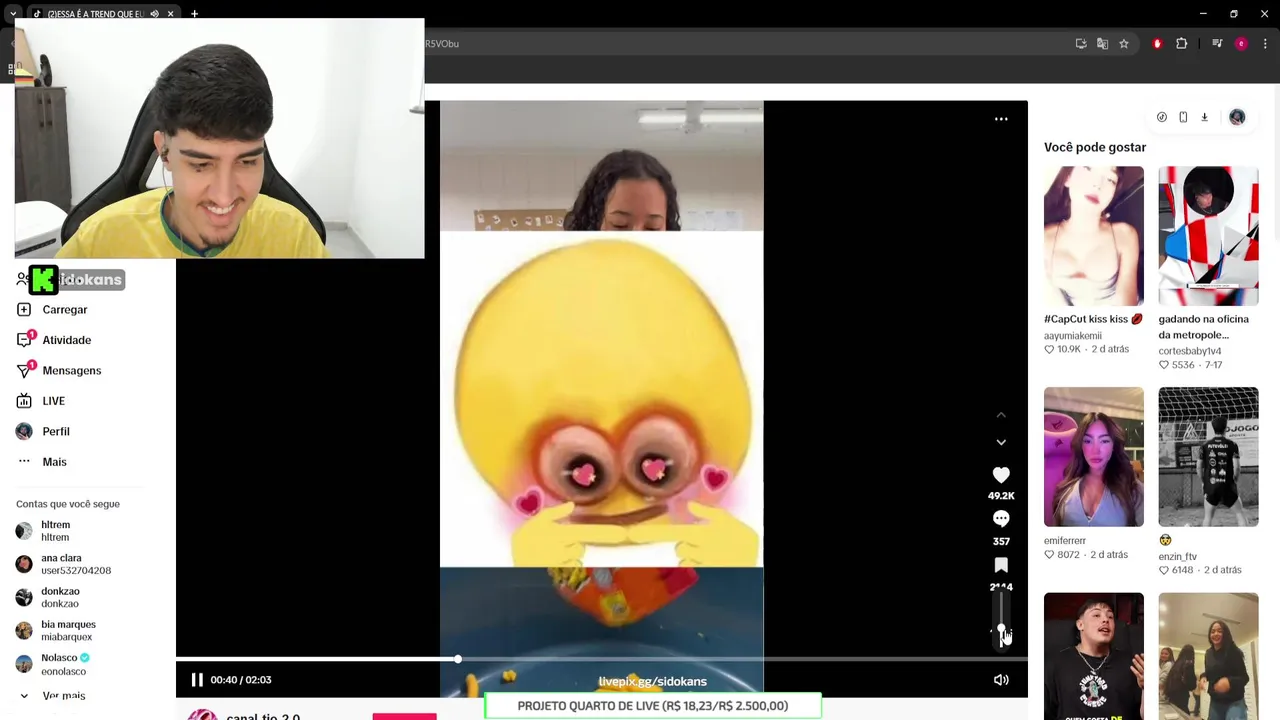Screen dimensions: 1280x720
Task: Open Mensagens in the sidebar
Action: 72,371
